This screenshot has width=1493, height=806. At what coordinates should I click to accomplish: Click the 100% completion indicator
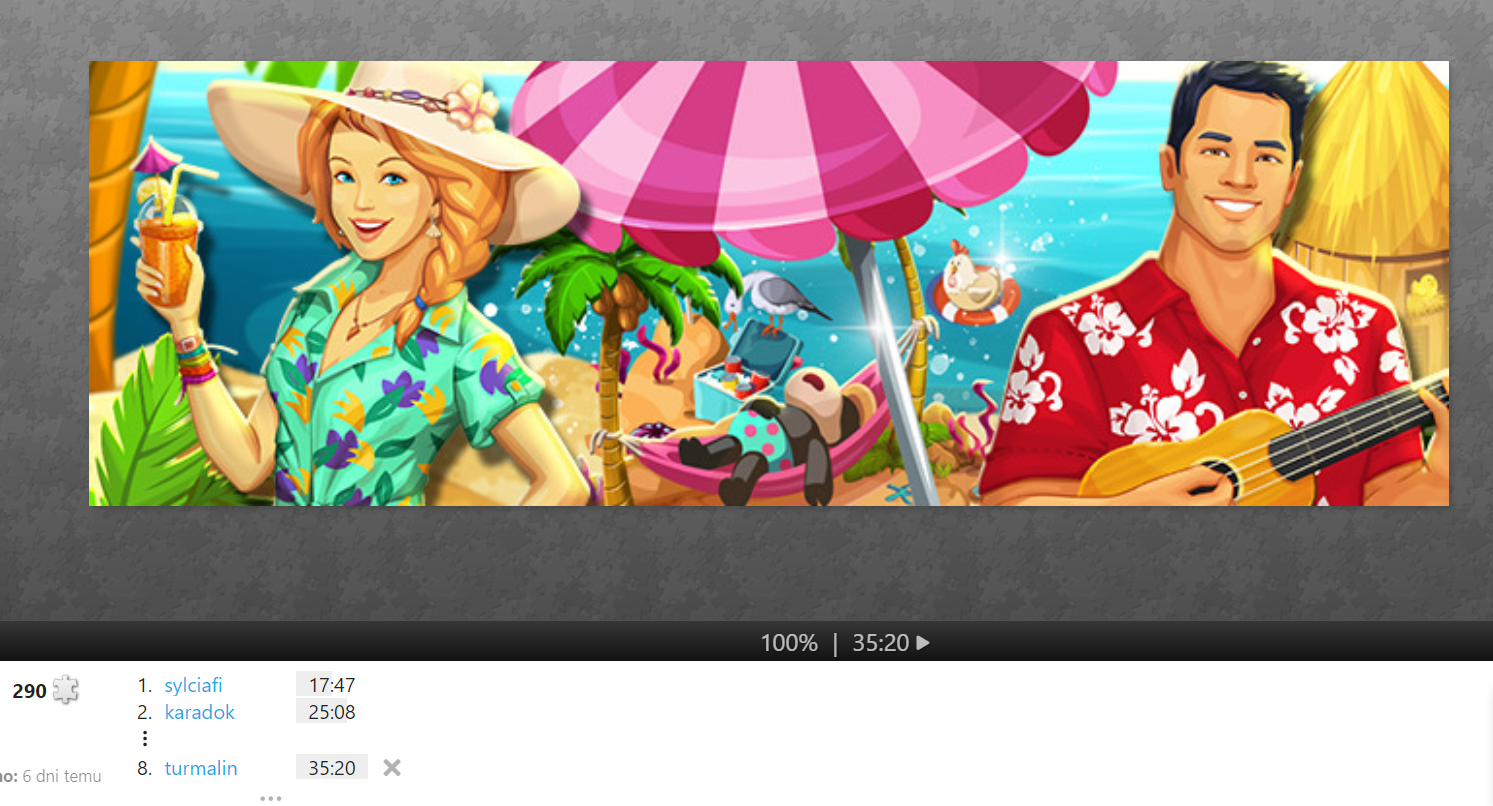[789, 643]
